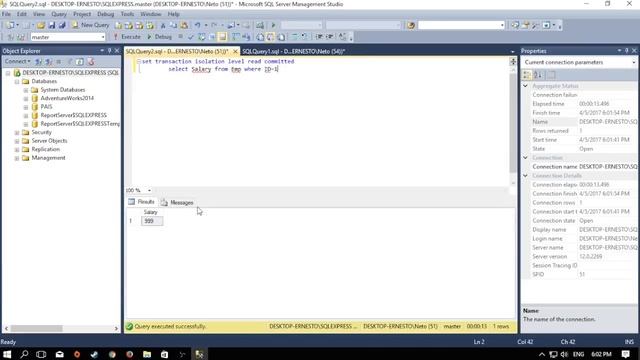
Task: Open the zoom percentage dropdown
Action: coord(149,190)
